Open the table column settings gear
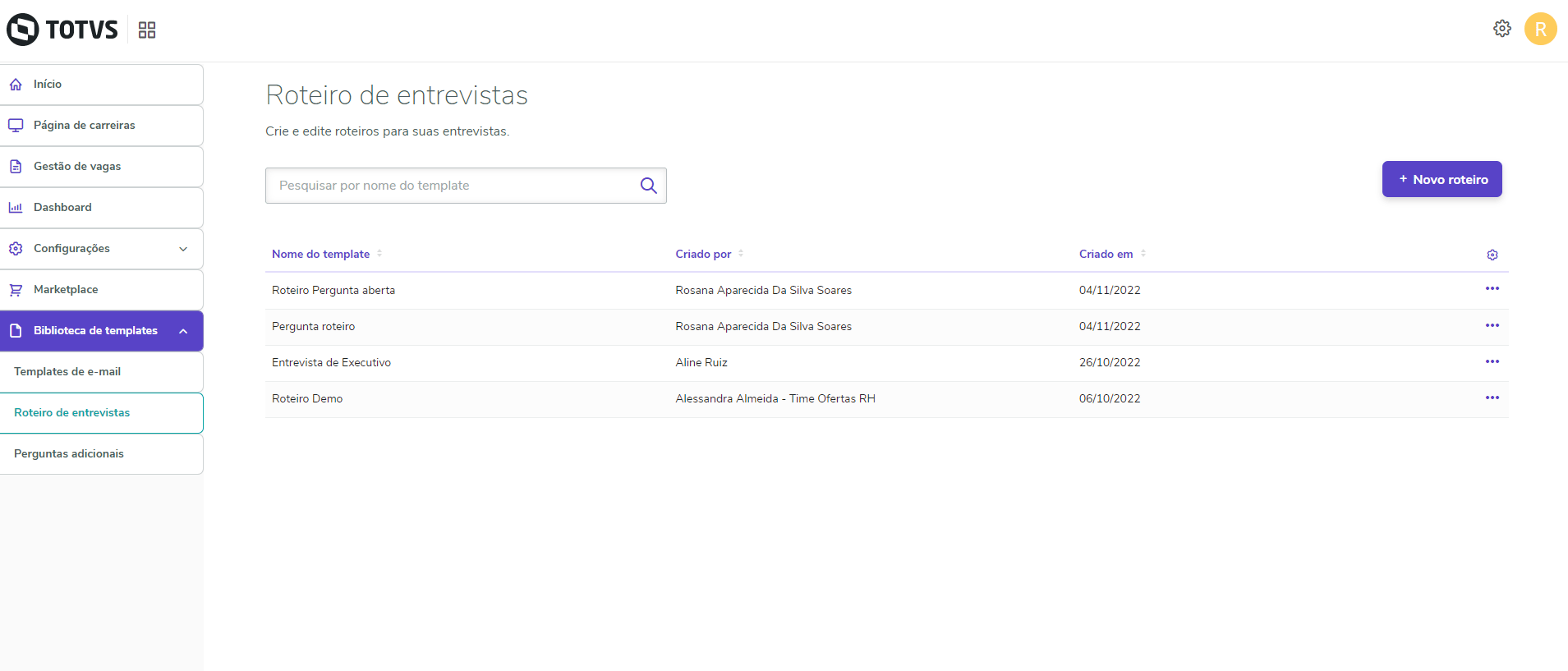 (1492, 255)
